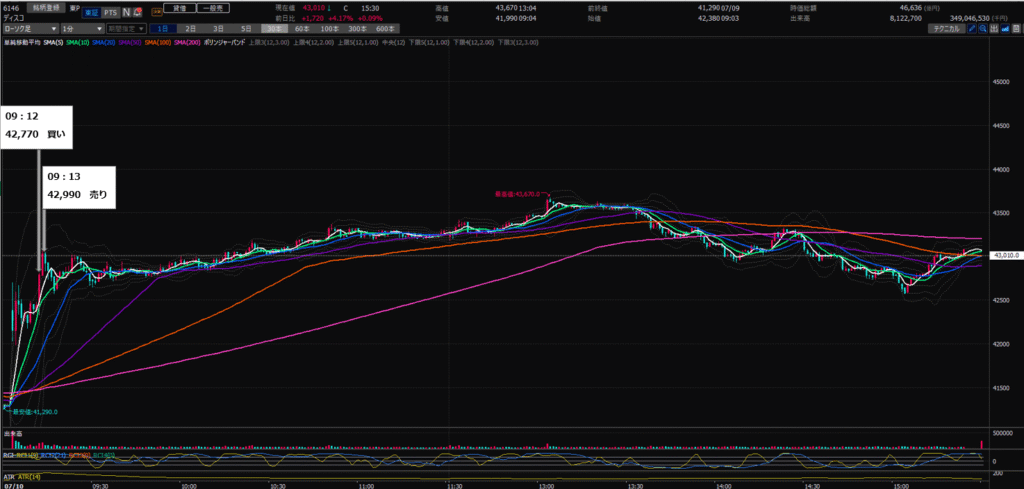Click the current price 43,010 value

(313, 8)
